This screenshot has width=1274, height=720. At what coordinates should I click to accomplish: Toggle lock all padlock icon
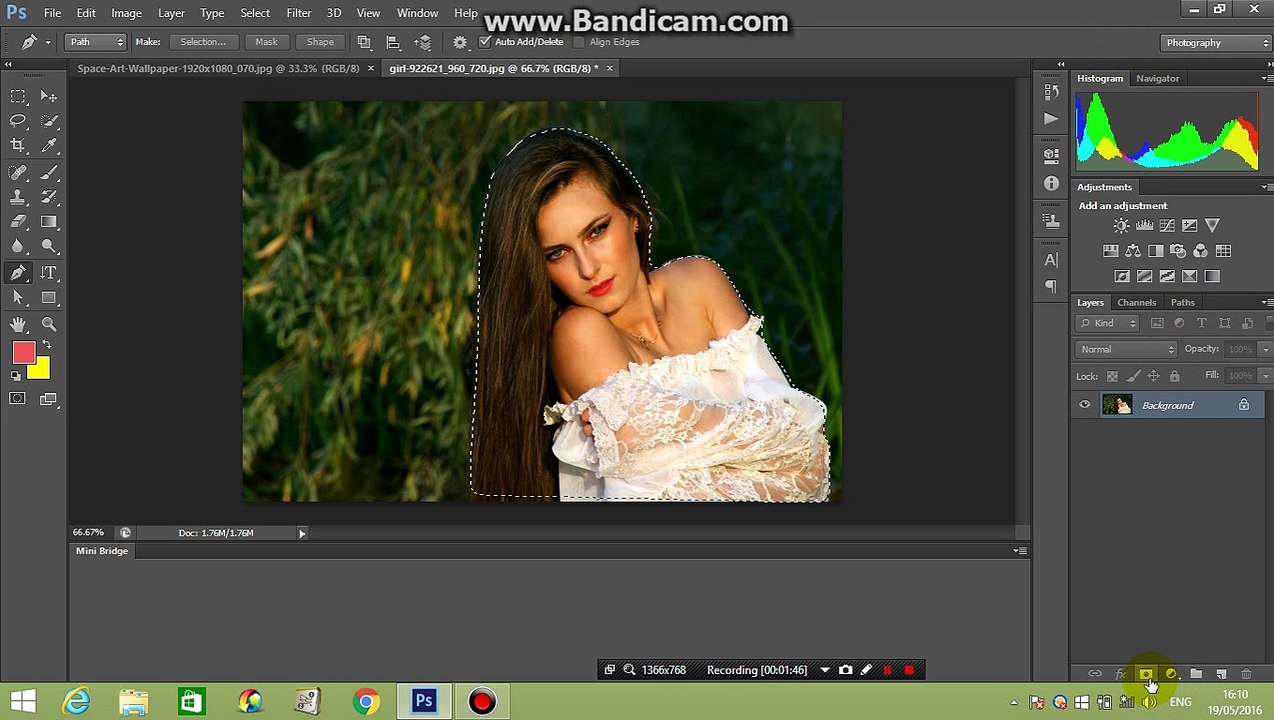(1174, 376)
